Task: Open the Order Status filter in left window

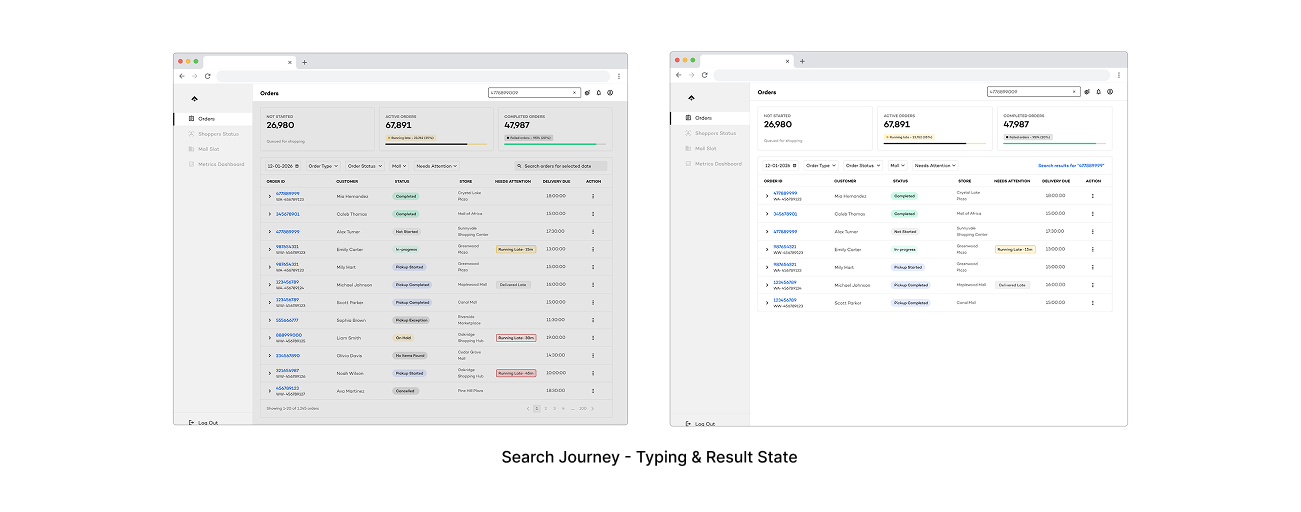Action: [363, 166]
